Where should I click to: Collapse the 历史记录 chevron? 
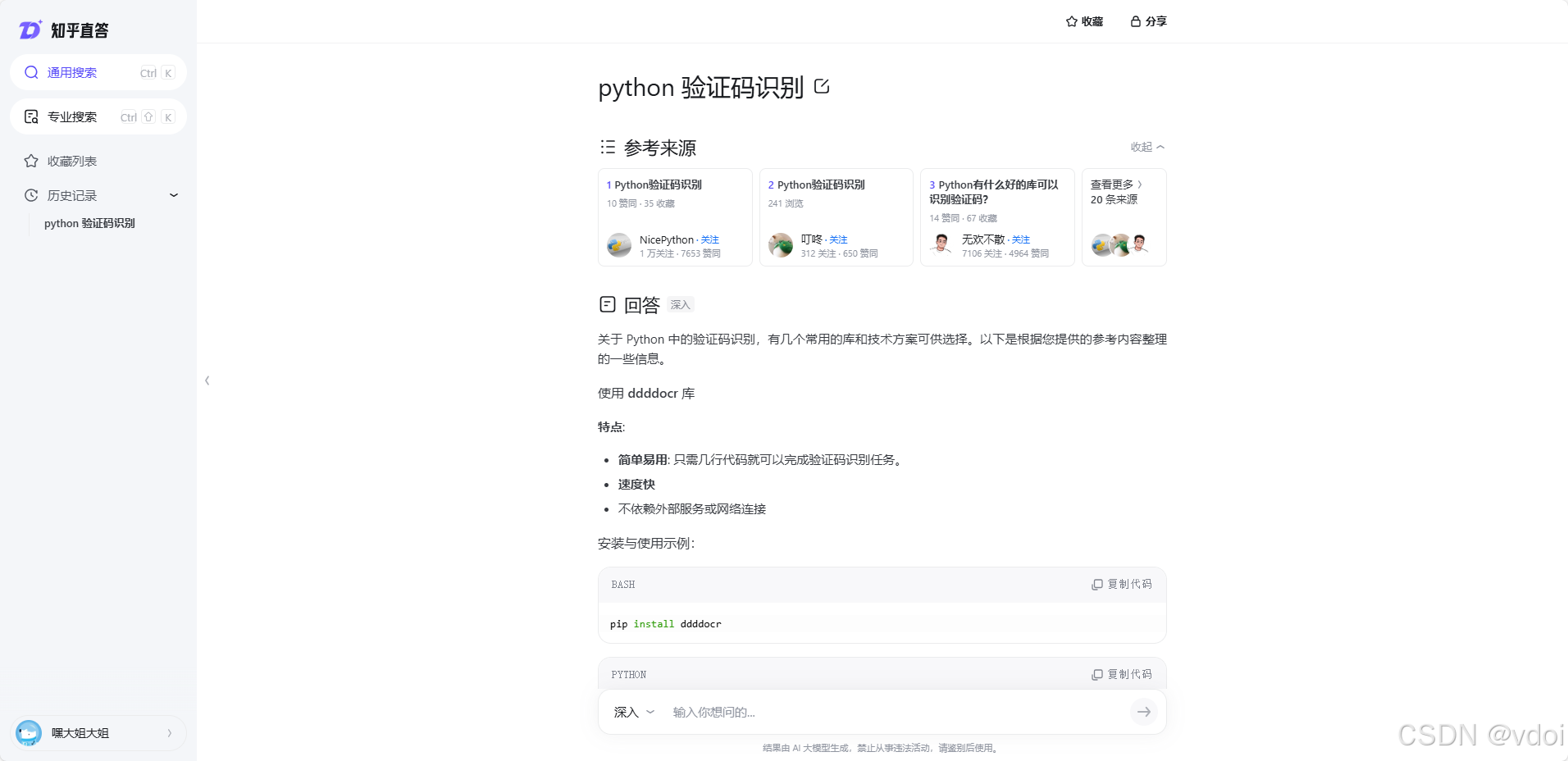coord(174,195)
